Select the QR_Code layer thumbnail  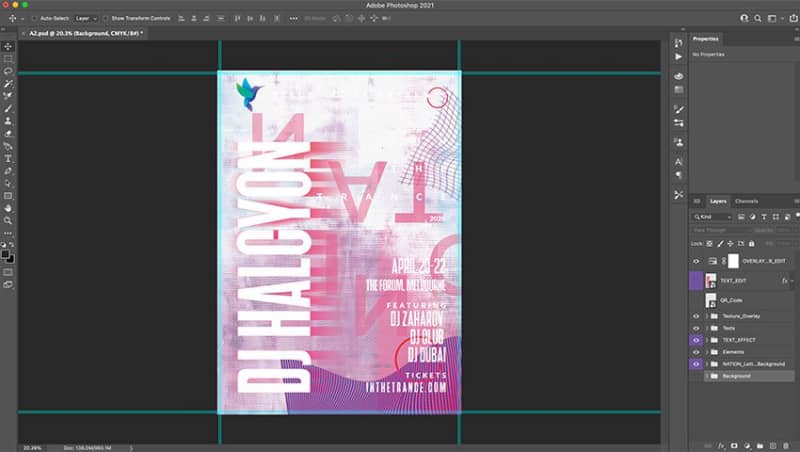point(710,300)
